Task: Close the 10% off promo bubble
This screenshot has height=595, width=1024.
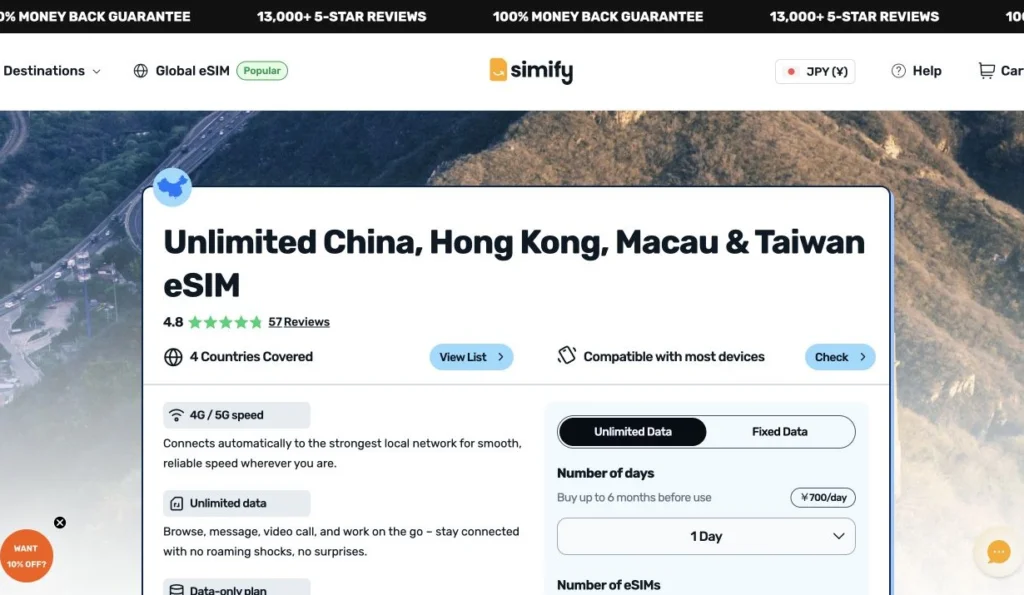Action: coord(59,523)
